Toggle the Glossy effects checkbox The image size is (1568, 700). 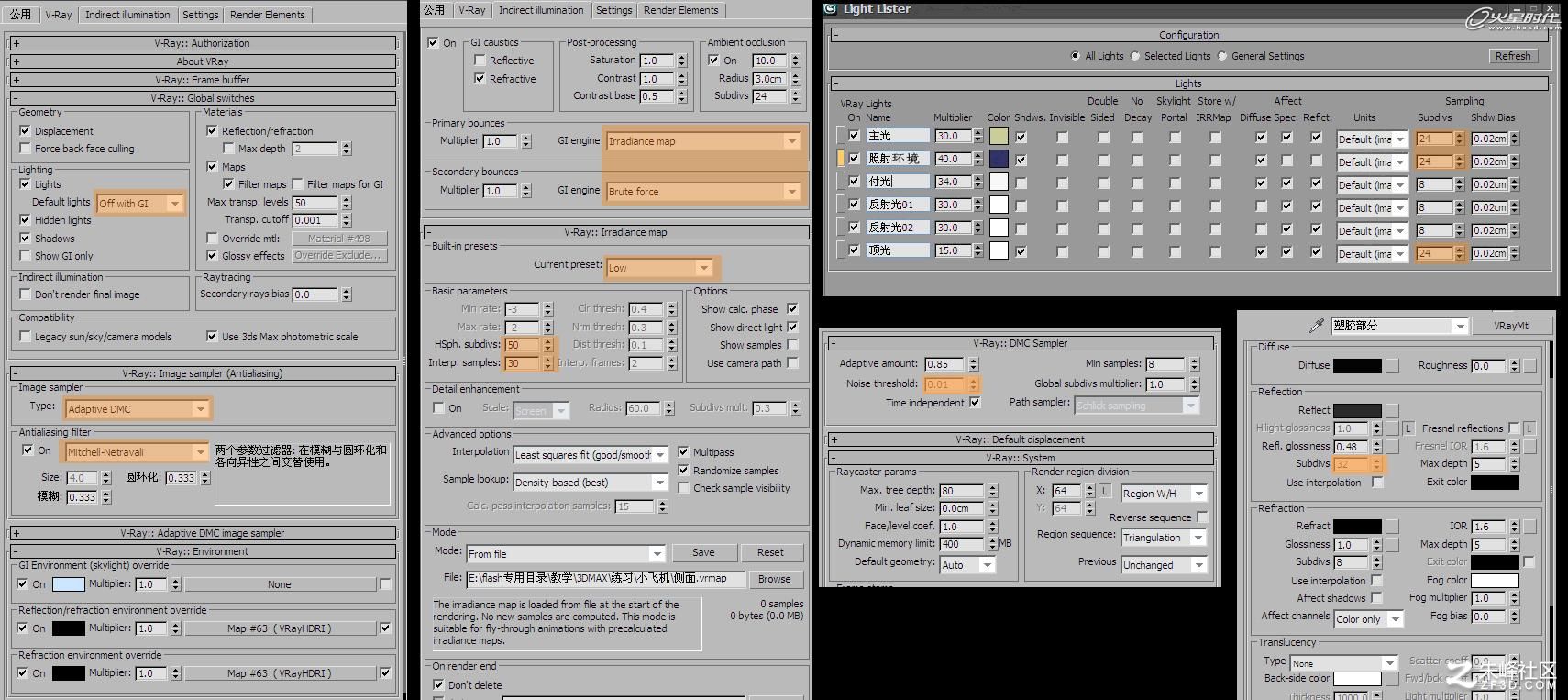[x=212, y=256]
